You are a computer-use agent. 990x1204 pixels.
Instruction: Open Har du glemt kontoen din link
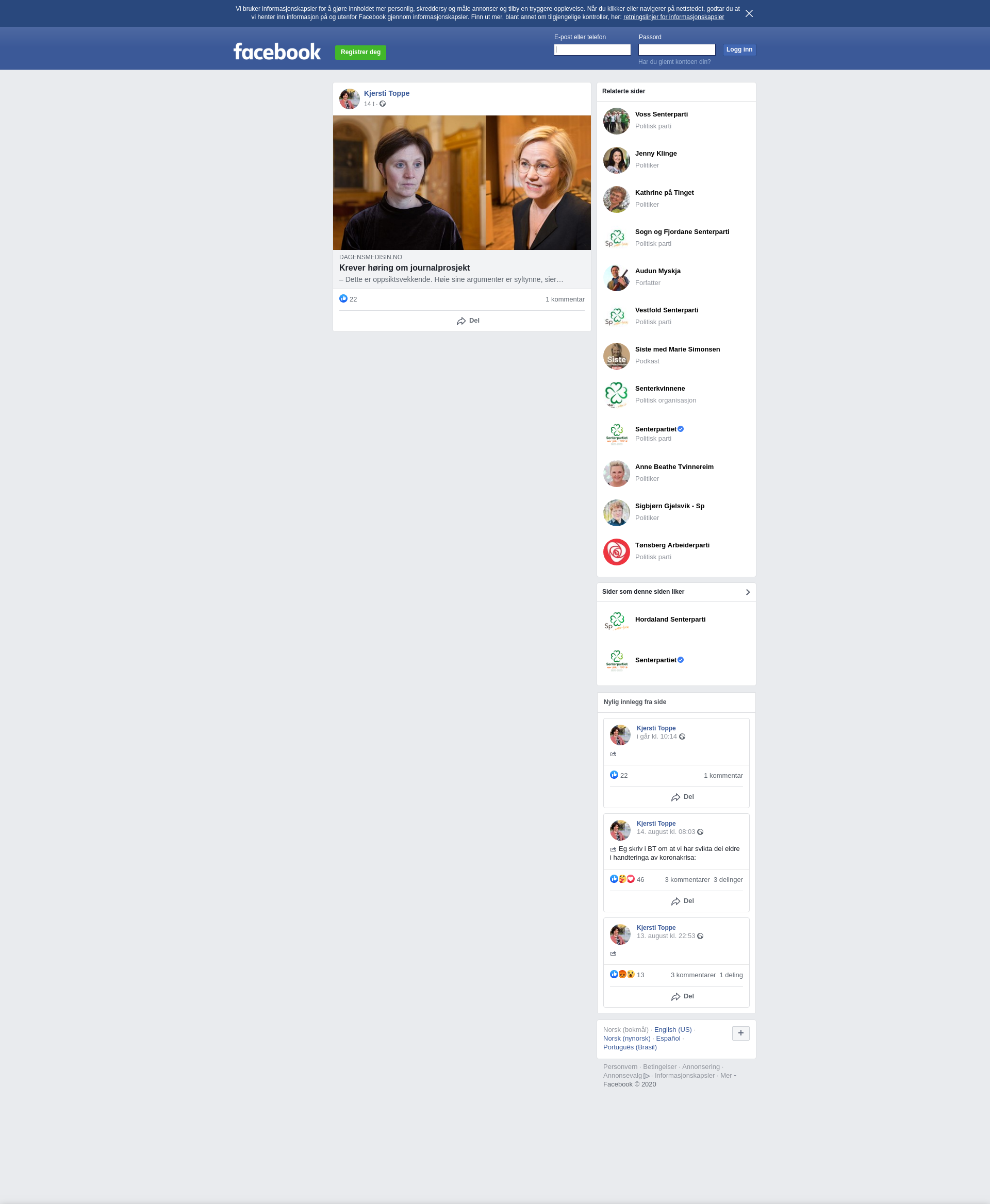[674, 61]
